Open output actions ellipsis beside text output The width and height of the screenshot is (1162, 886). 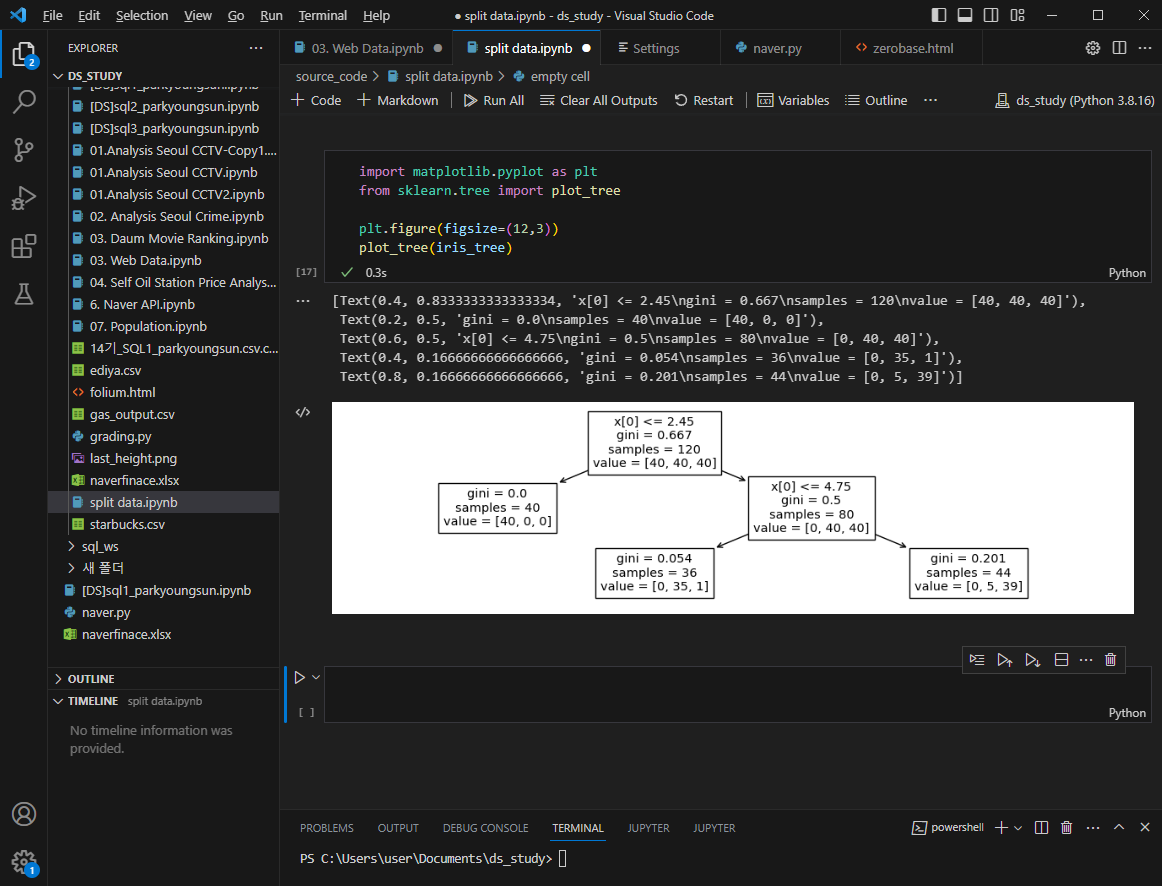[303, 301]
